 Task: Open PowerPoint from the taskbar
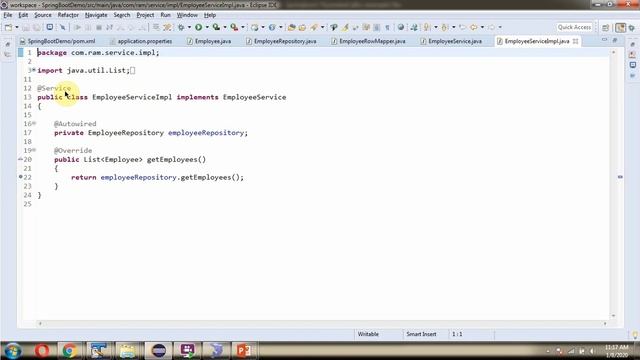(244, 350)
